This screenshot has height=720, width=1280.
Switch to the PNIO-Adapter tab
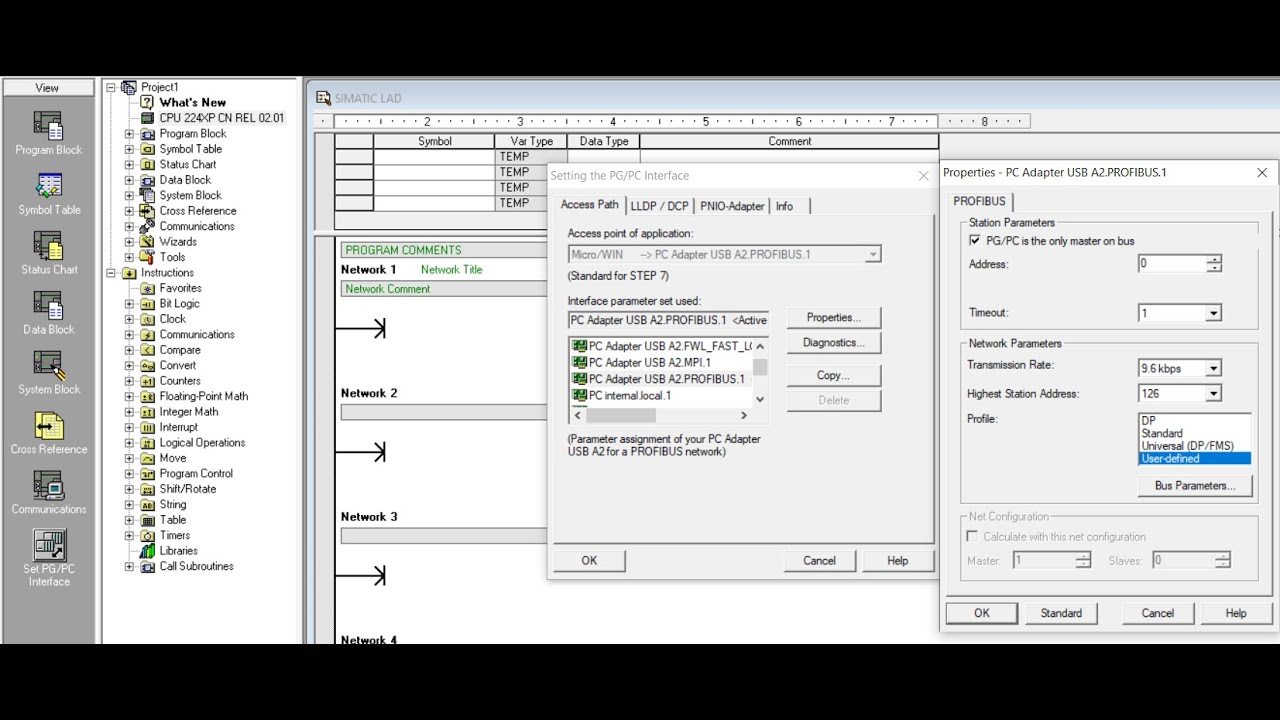point(732,206)
